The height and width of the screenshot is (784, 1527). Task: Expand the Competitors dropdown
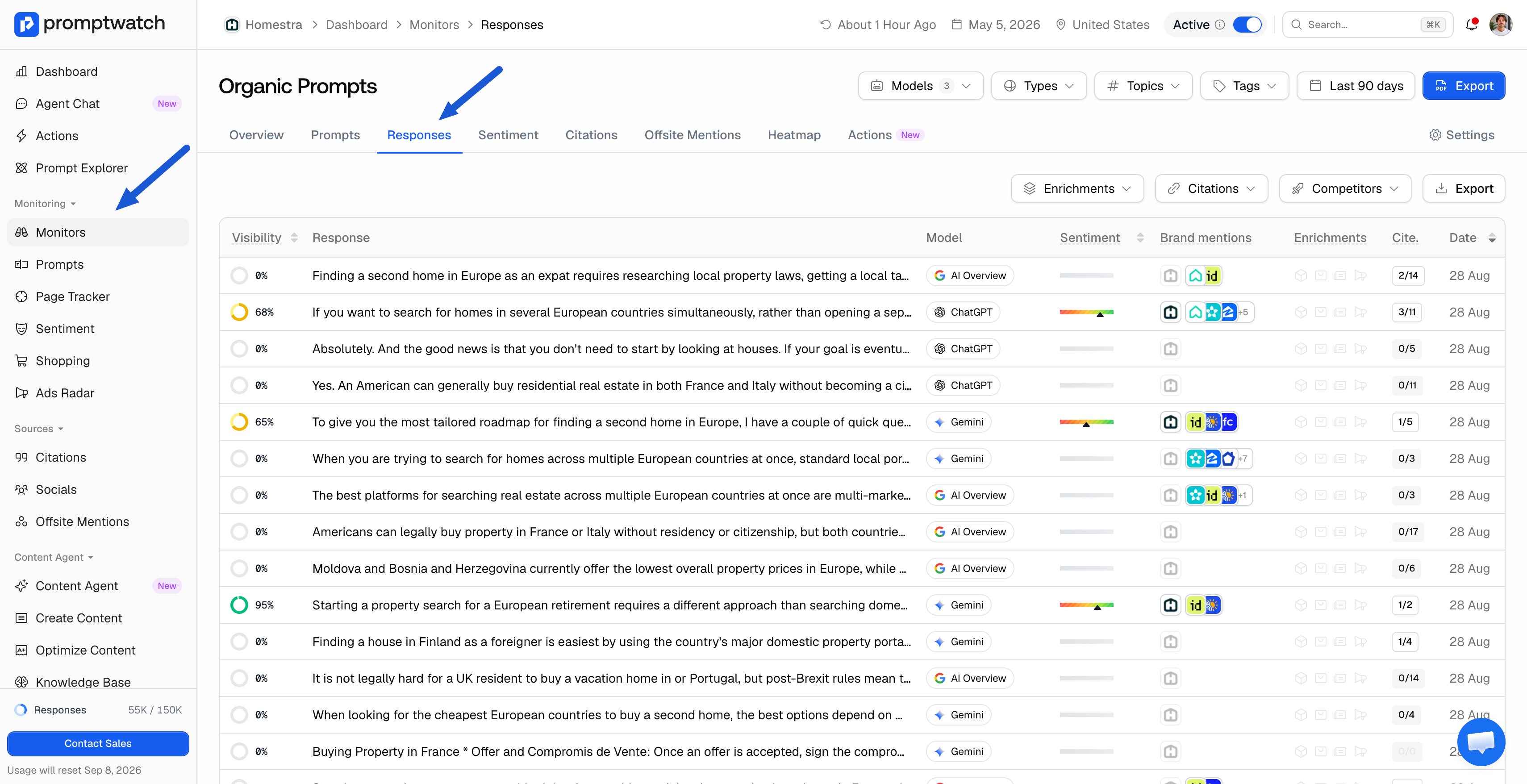pos(1345,188)
